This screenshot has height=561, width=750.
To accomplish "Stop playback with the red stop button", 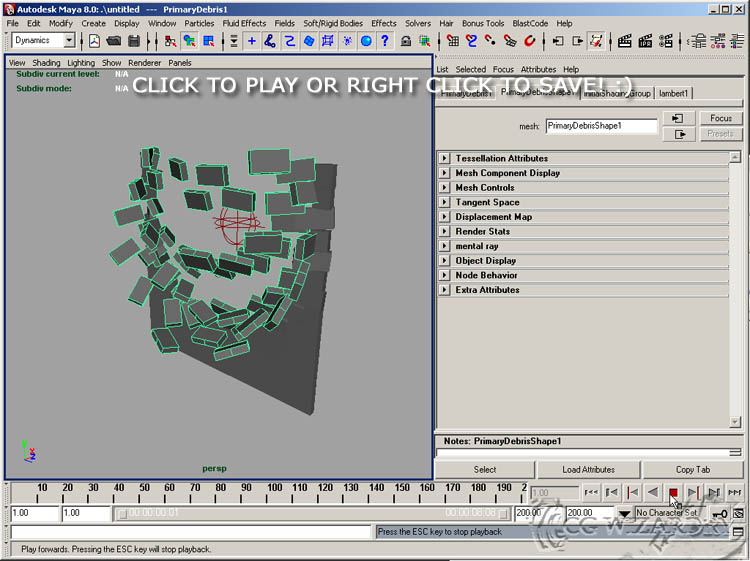I will 674,492.
